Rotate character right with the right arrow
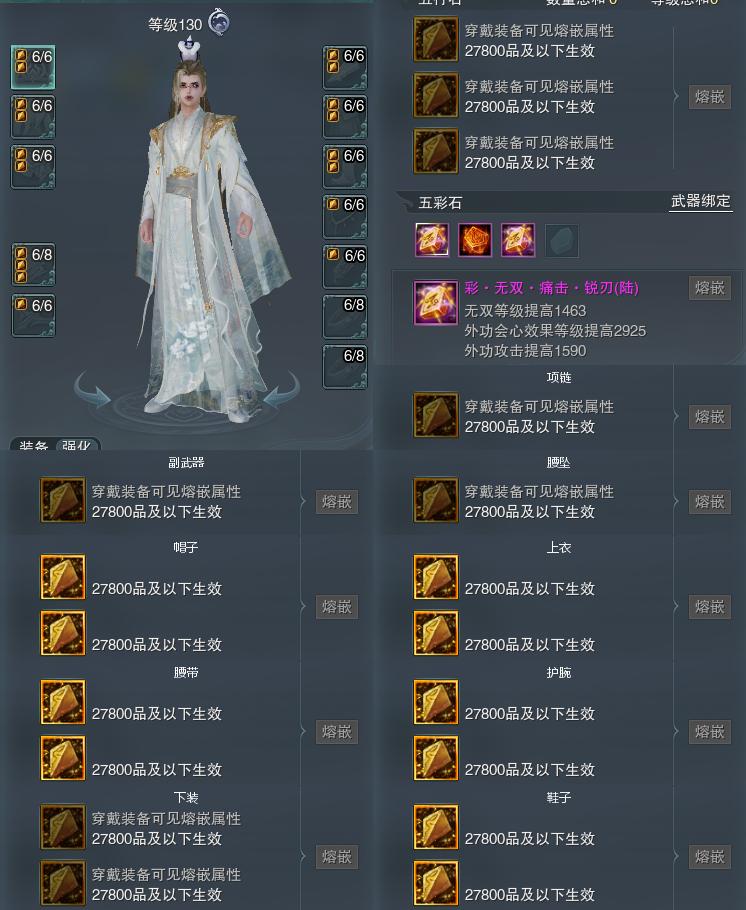Screen dimensions: 746x910 coord(280,389)
